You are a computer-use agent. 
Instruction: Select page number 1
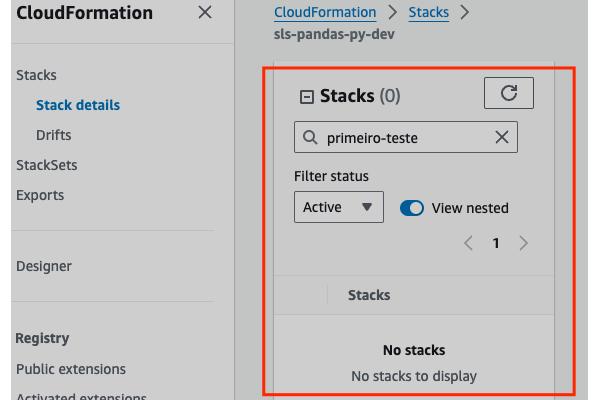(x=496, y=243)
